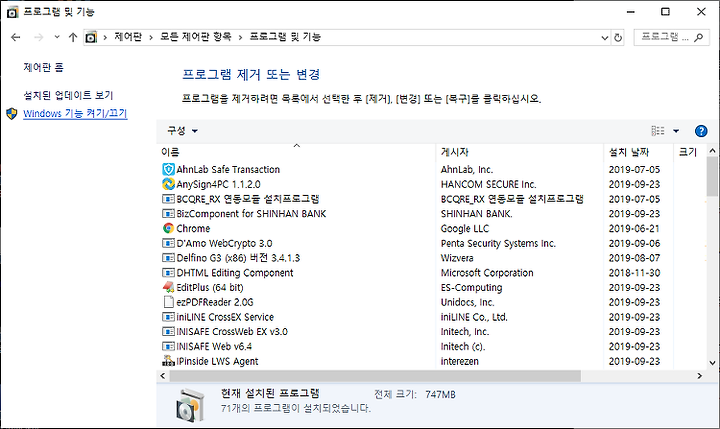Viewport: 720px width, 429px height.
Task: Expand the chevron before 제어판 breadcrumb
Action: [x=105, y=37]
